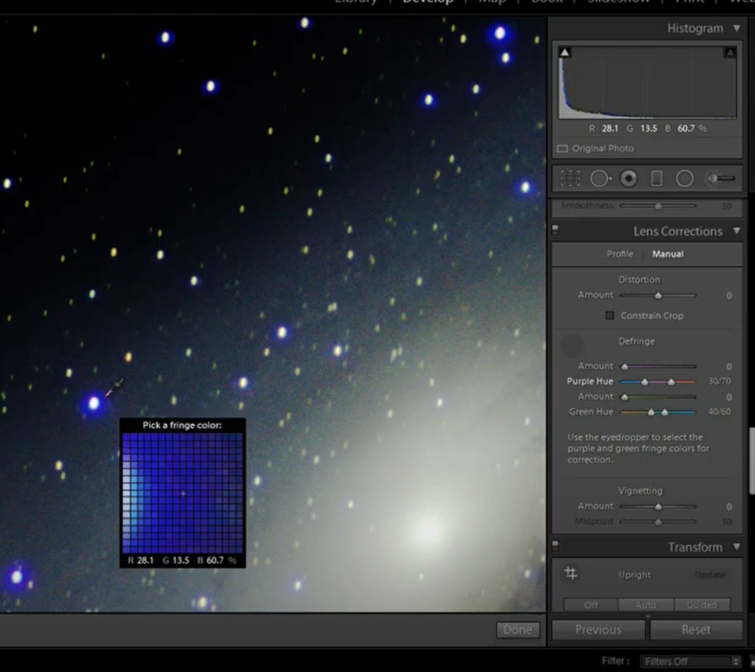Image resolution: width=755 pixels, height=672 pixels.
Task: Collapse the Transform panel
Action: coord(737,547)
